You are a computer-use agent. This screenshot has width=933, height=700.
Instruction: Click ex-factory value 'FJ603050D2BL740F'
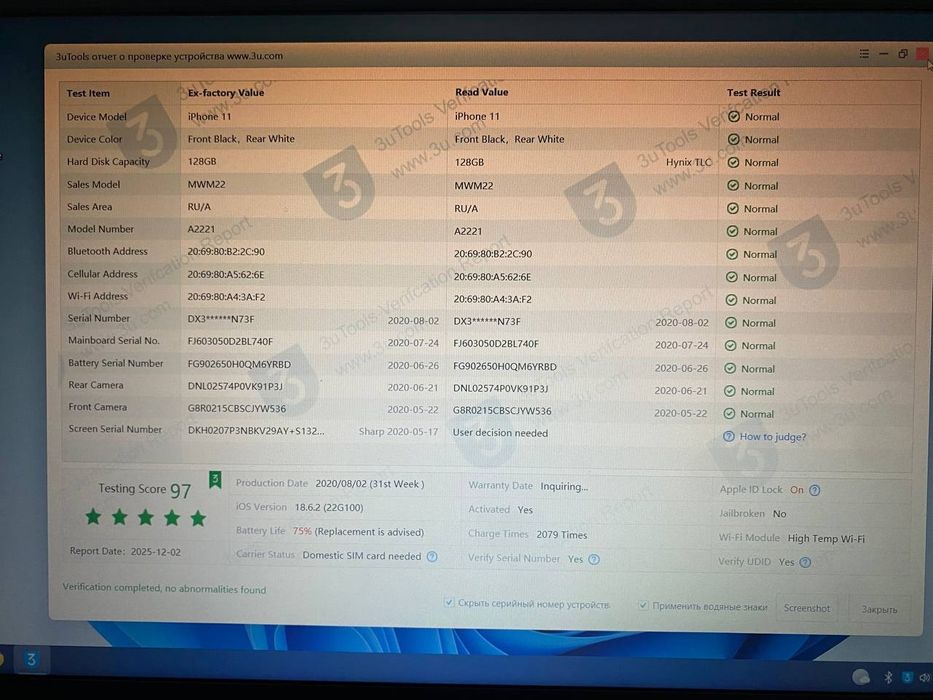(230, 342)
